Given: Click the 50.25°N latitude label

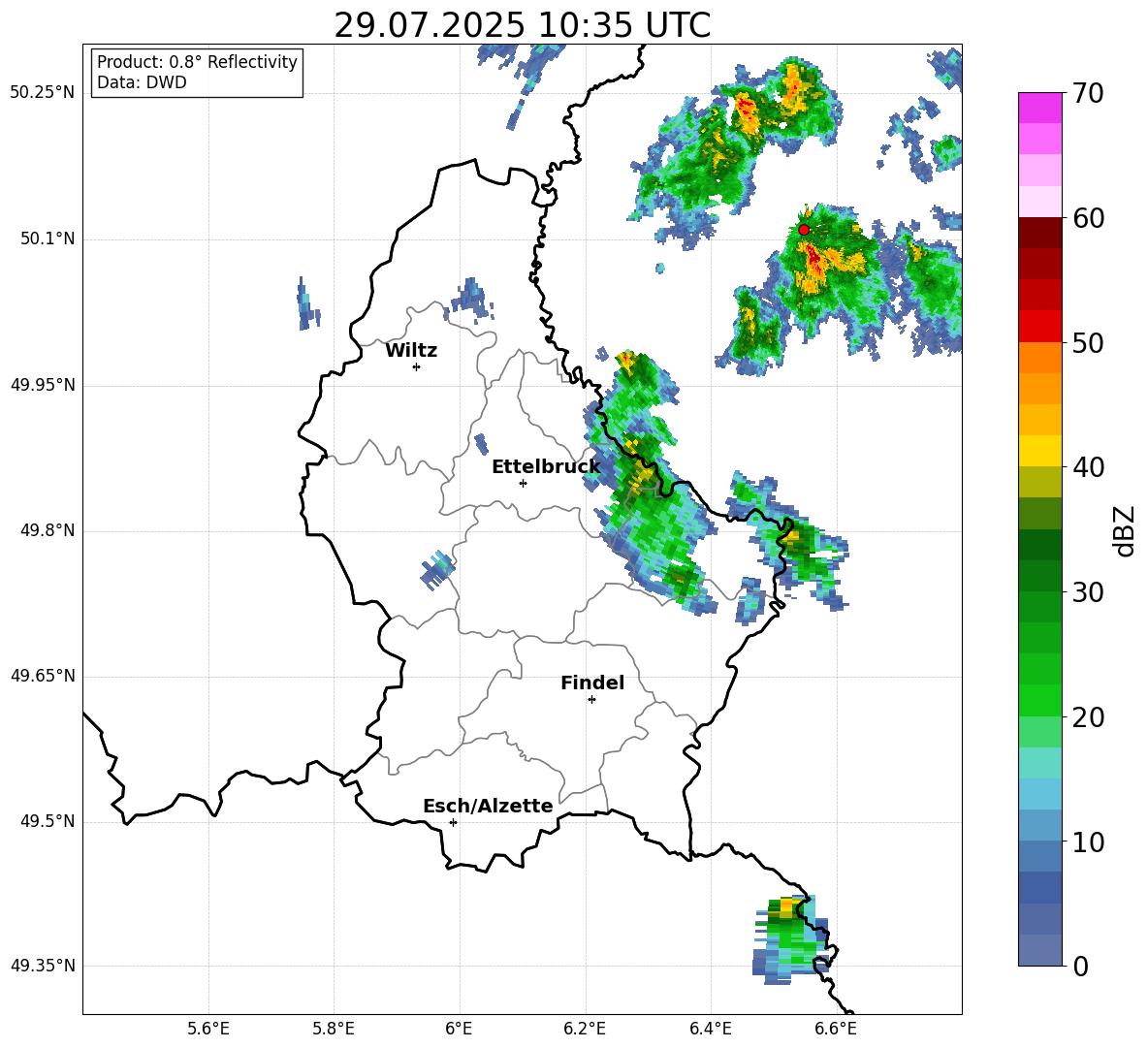Looking at the screenshot, I should (43, 93).
